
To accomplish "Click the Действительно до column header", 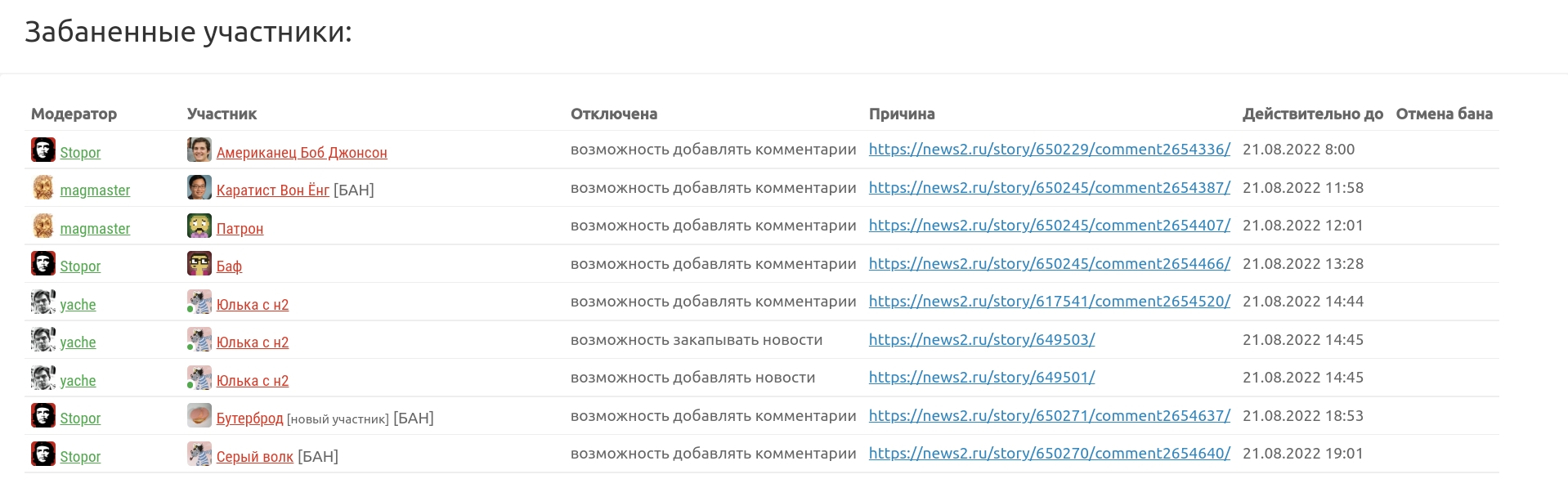I will [1313, 114].
